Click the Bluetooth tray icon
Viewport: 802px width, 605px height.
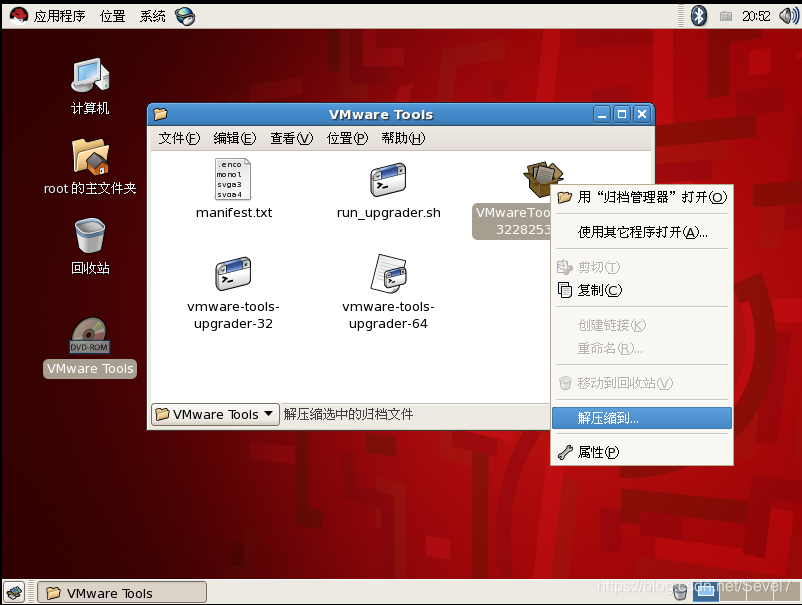pyautogui.click(x=699, y=16)
